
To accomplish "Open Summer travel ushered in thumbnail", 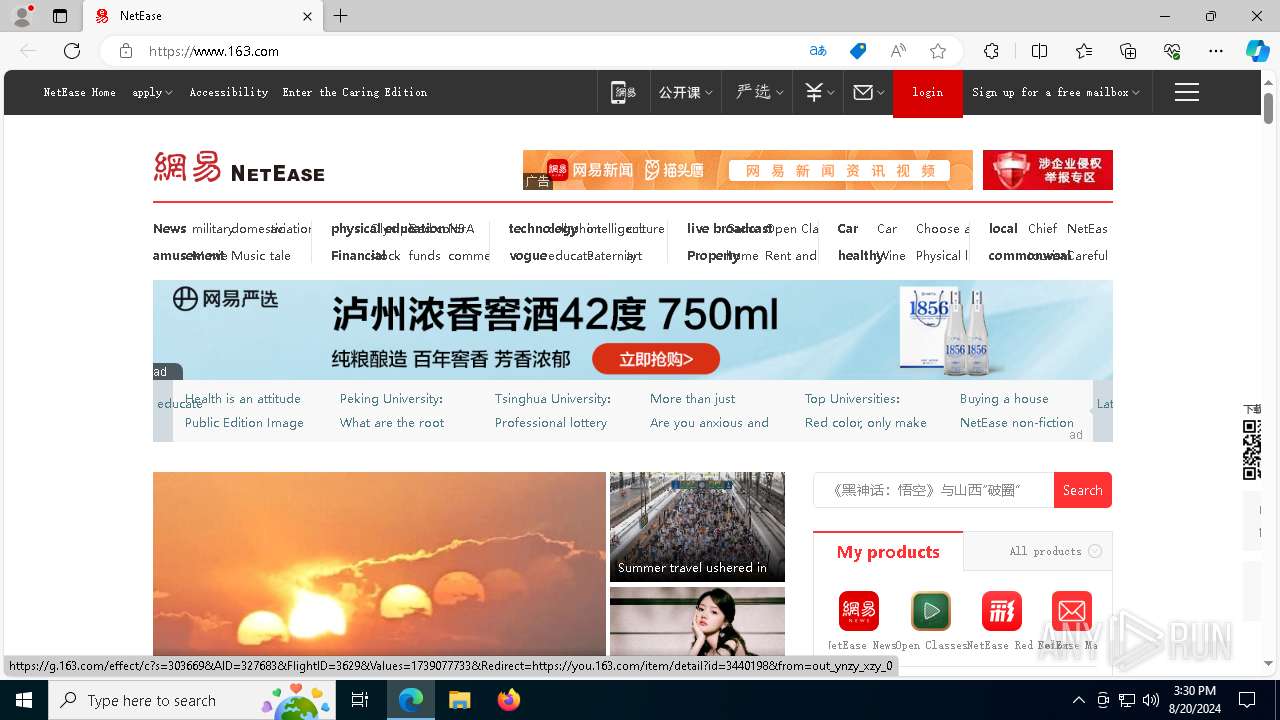I will click(697, 527).
